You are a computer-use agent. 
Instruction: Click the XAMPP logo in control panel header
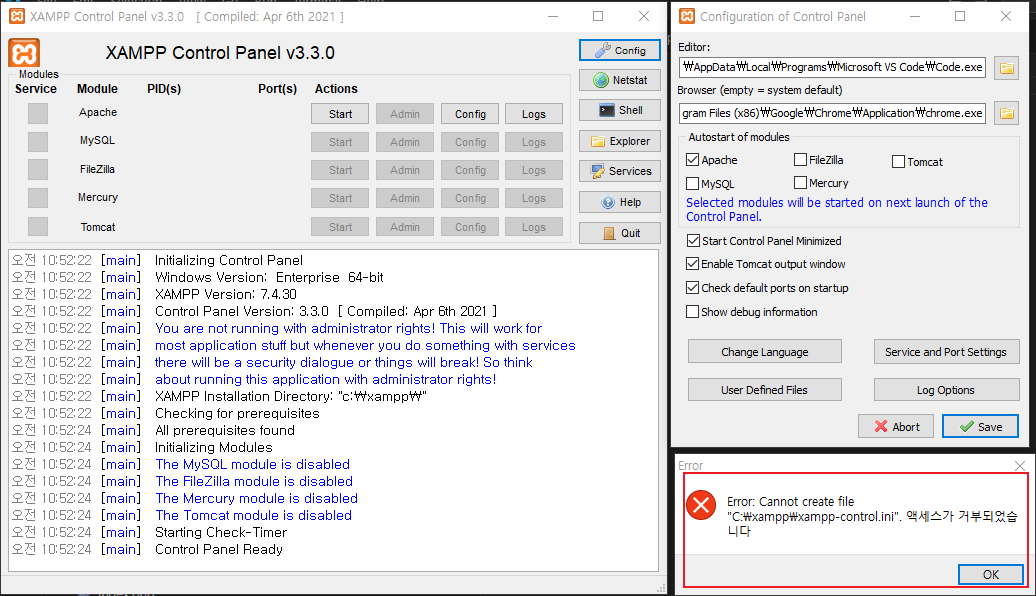pyautogui.click(x=24, y=53)
